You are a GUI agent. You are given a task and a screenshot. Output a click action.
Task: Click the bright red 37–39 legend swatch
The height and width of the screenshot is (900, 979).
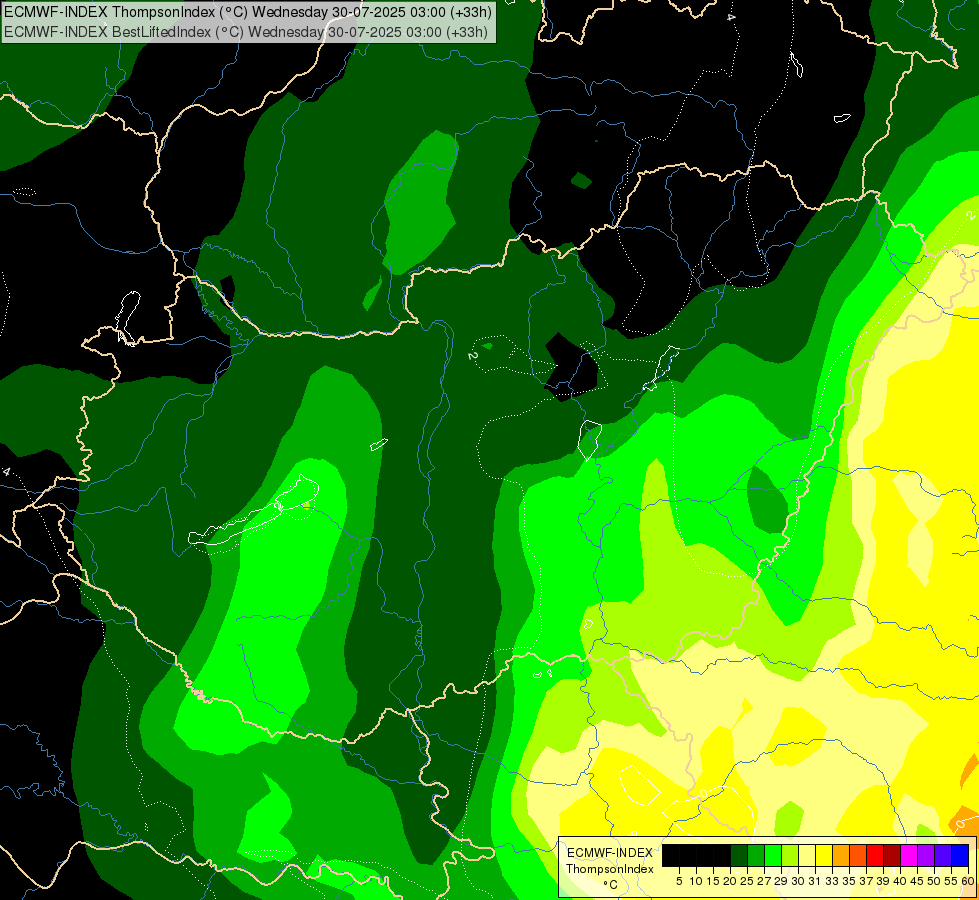pos(875,855)
